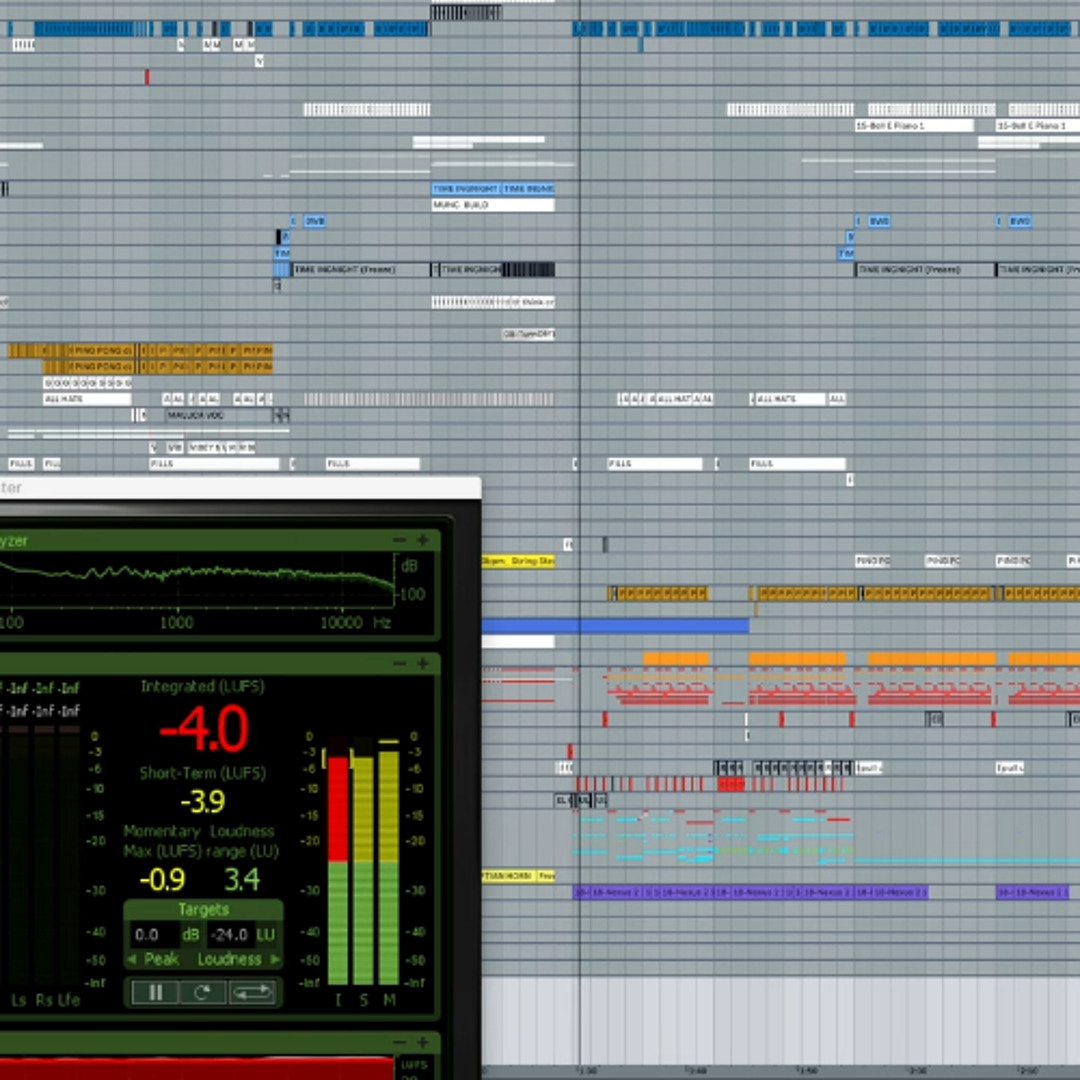Toggle the S (Short-term) meter column label
The height and width of the screenshot is (1080, 1080).
coord(363,1000)
